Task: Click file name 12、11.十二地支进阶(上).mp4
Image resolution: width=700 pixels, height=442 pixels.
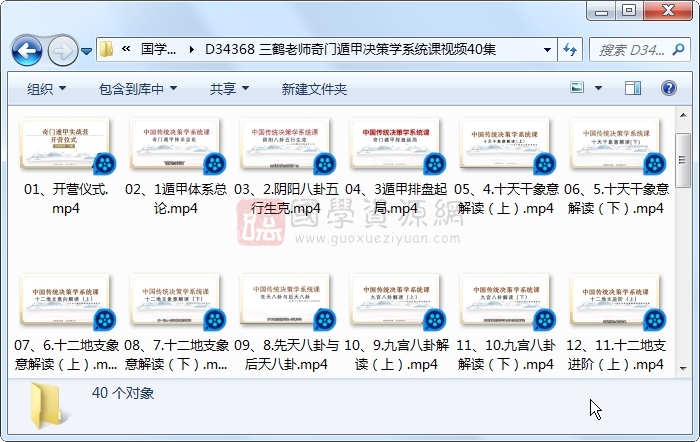Action: click(616, 355)
